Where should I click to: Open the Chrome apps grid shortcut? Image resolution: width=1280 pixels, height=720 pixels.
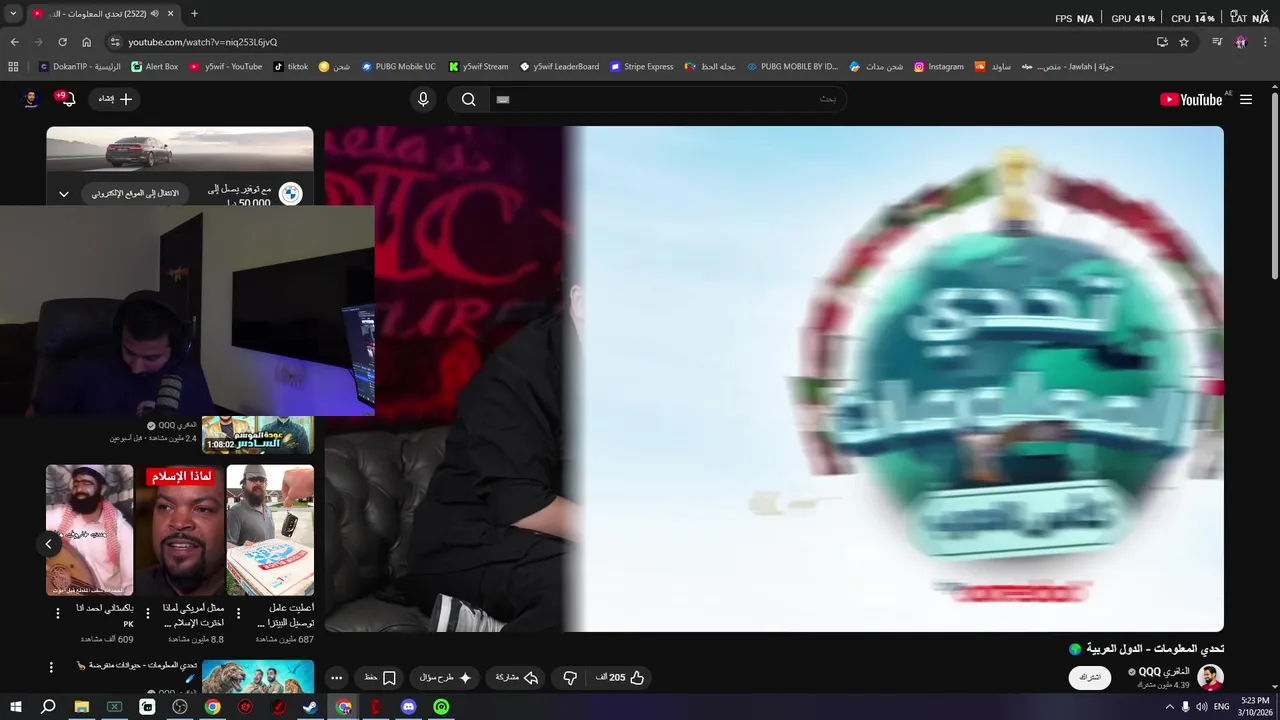pyautogui.click(x=13, y=67)
